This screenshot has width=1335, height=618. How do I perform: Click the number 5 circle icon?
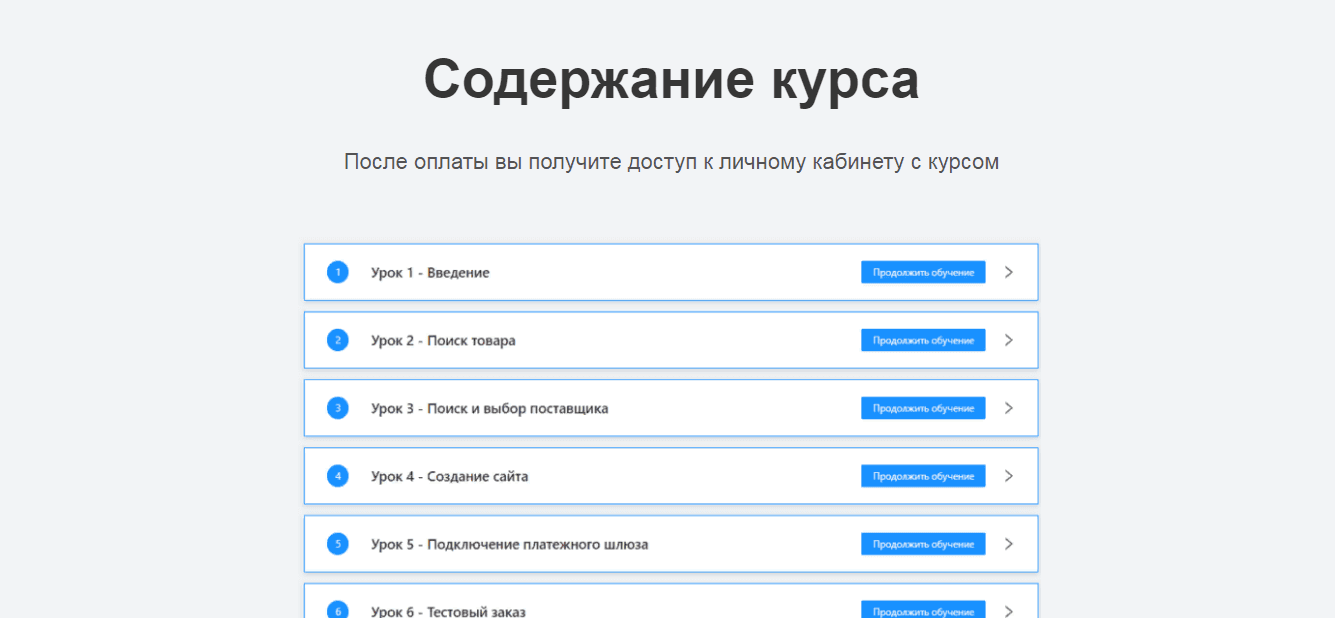point(338,544)
